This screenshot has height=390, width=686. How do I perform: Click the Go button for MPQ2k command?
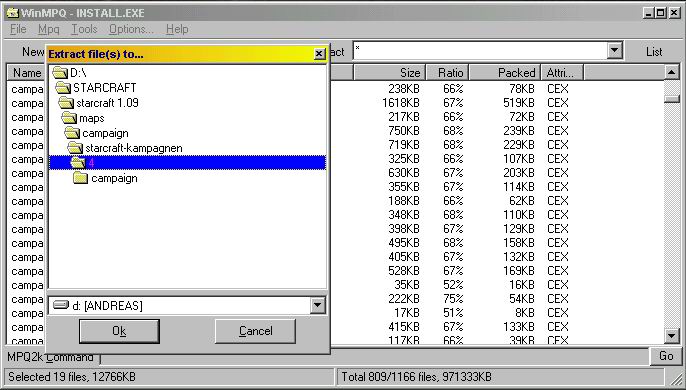666,356
